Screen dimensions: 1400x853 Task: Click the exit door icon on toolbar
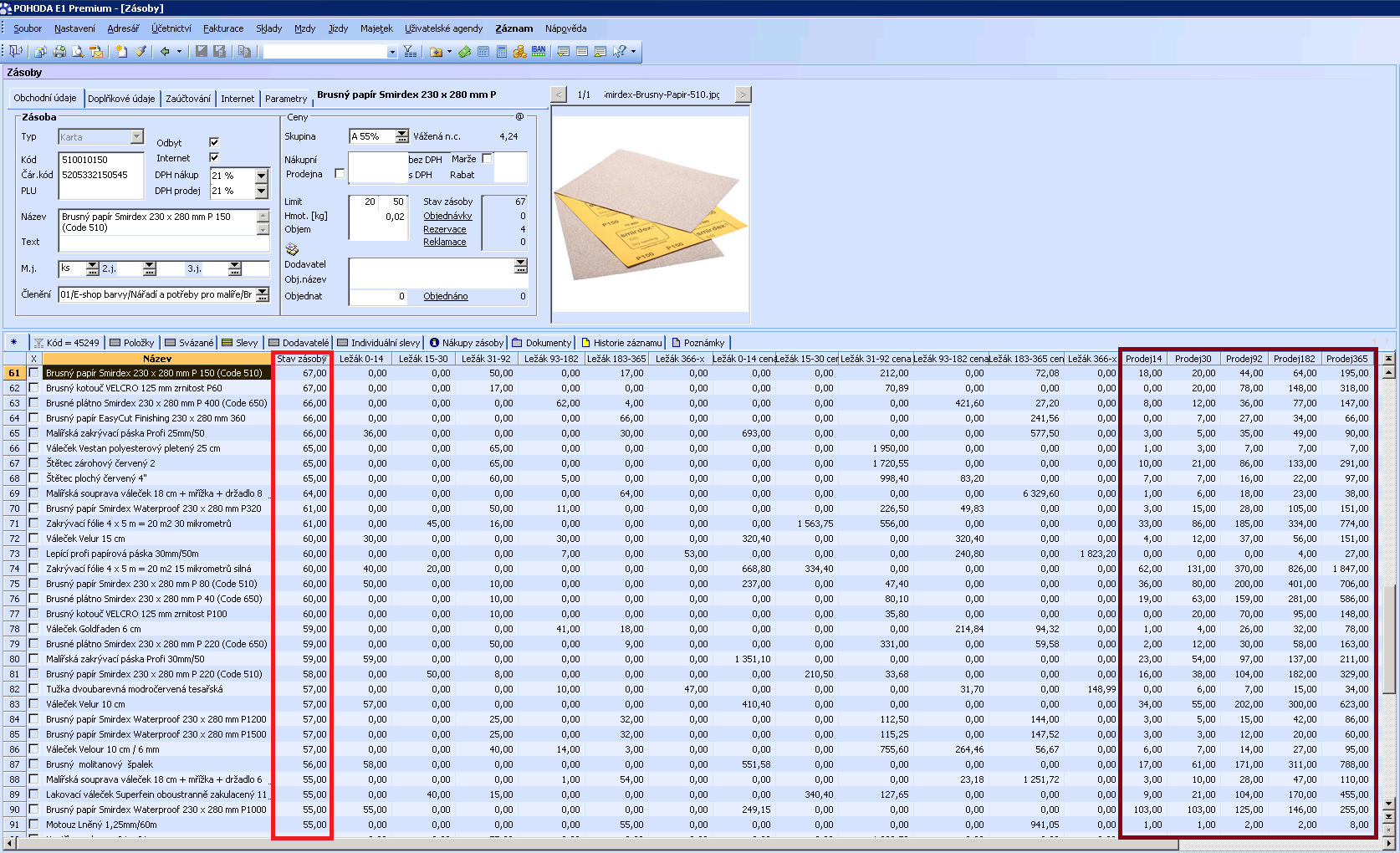tap(16, 51)
